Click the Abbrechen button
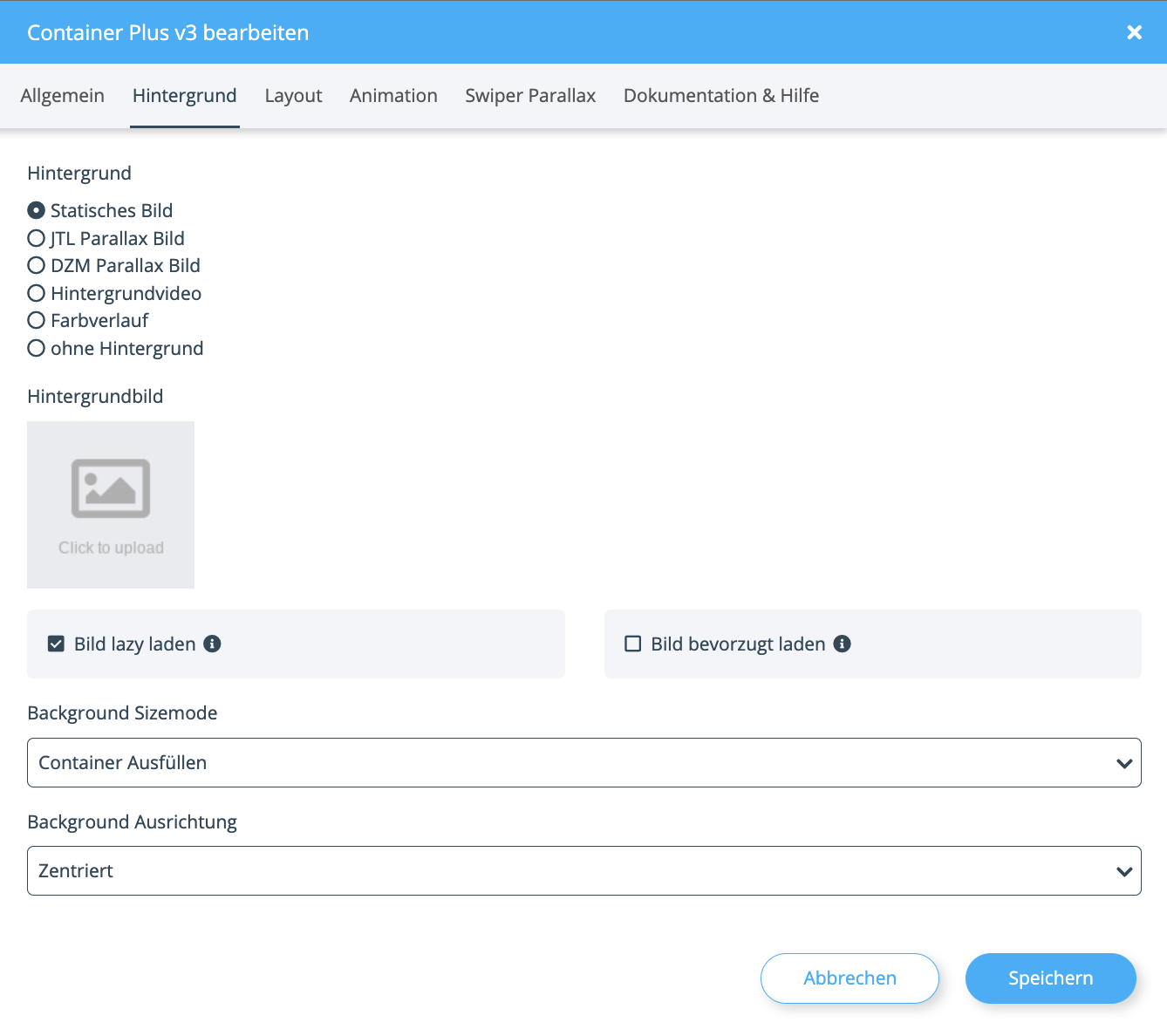This screenshot has height=1036, width=1167. [850, 978]
